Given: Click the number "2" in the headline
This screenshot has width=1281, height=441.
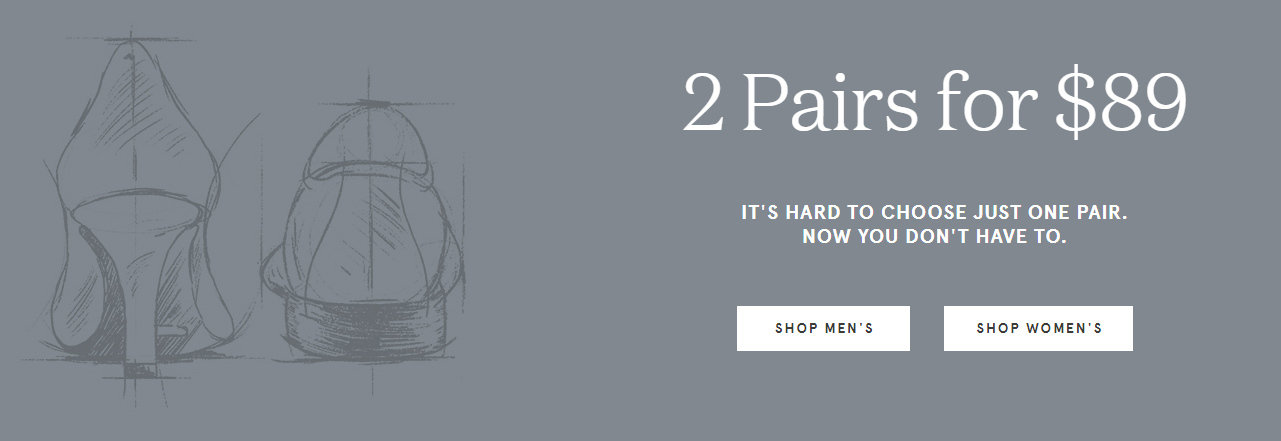Looking at the screenshot, I should point(703,103).
